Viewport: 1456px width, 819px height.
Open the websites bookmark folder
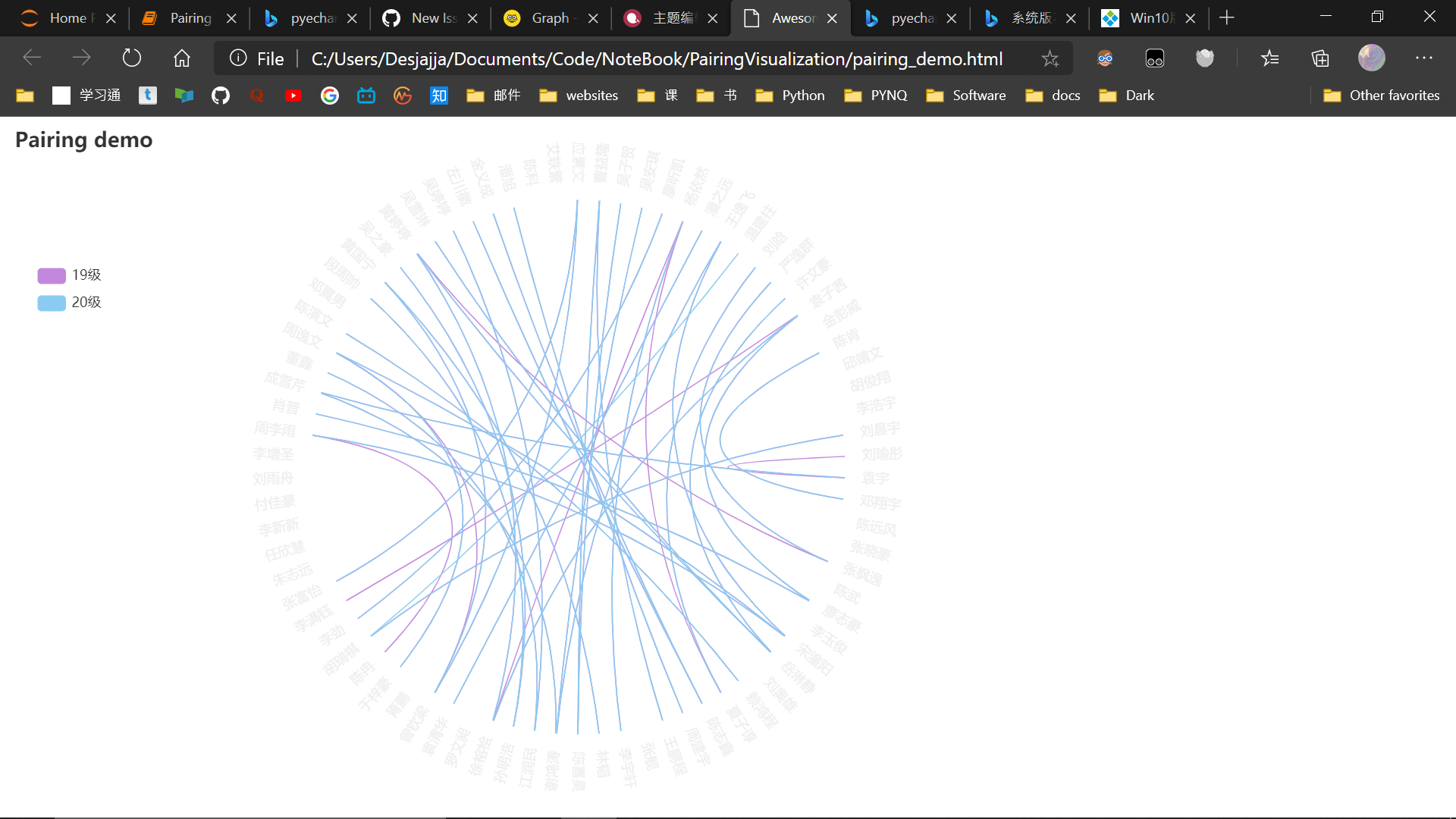click(578, 96)
